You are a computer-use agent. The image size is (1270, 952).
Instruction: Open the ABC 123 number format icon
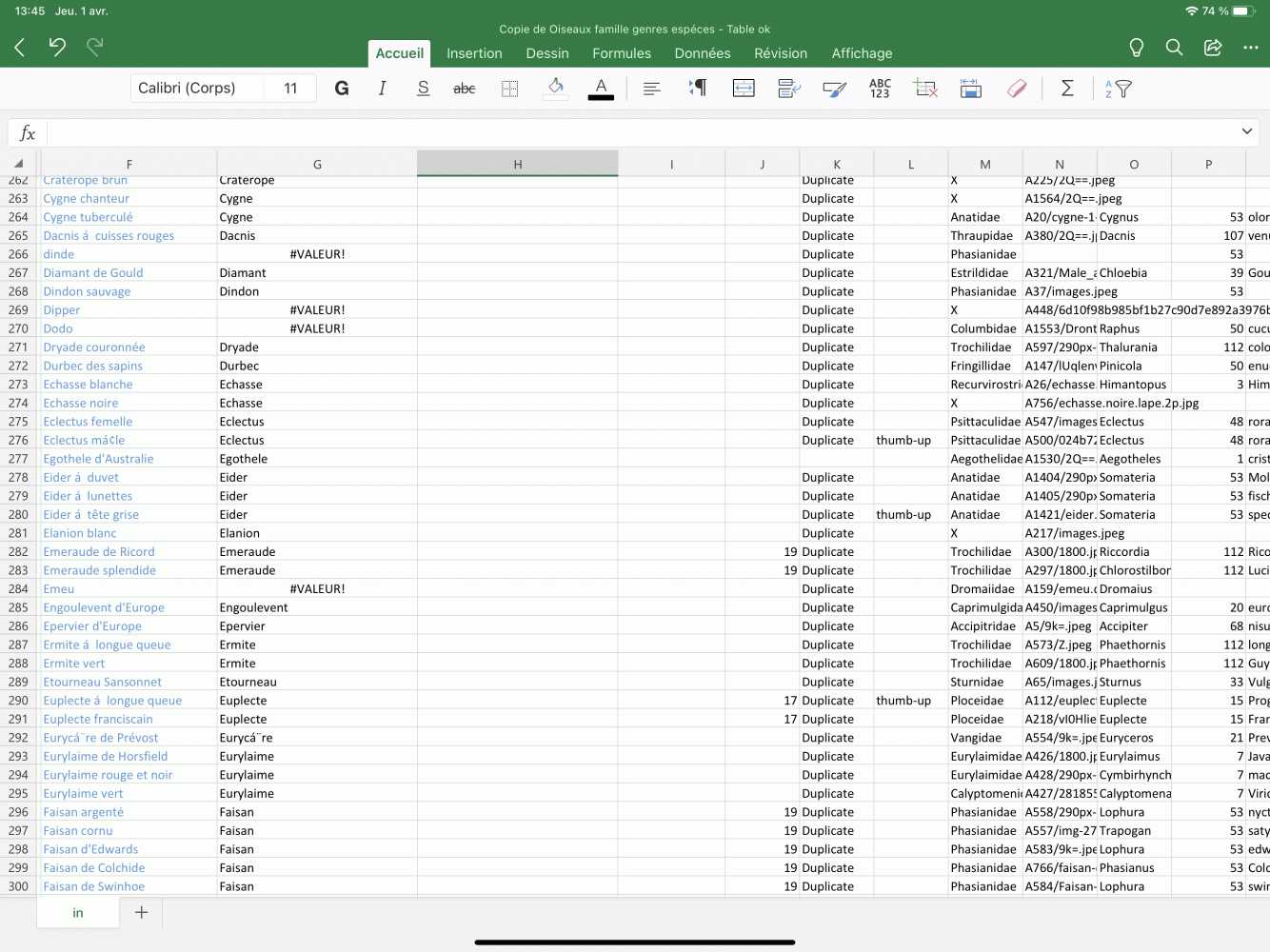pyautogui.click(x=880, y=89)
